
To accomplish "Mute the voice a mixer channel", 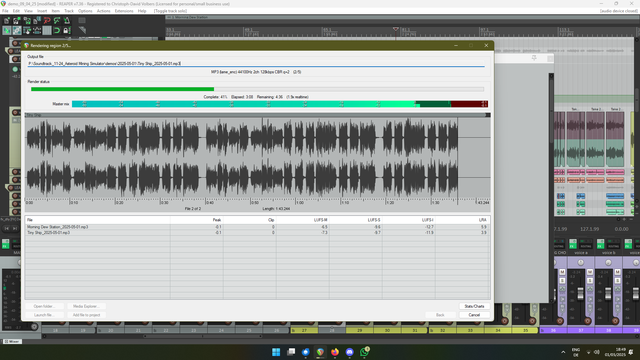I will click(590, 272).
